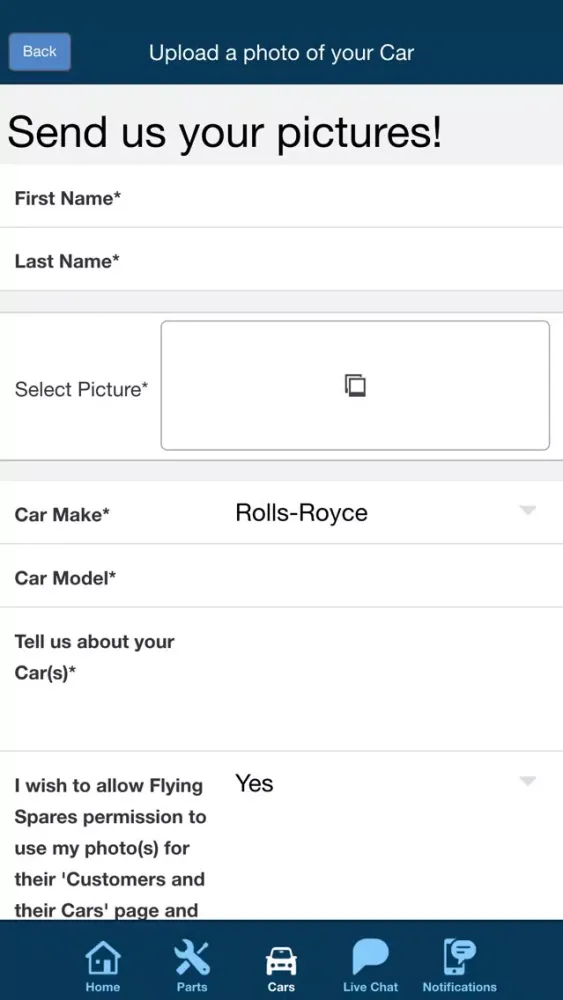This screenshot has height=1000, width=563.
Task: Select the Rolls-Royce car make value
Action: [302, 513]
